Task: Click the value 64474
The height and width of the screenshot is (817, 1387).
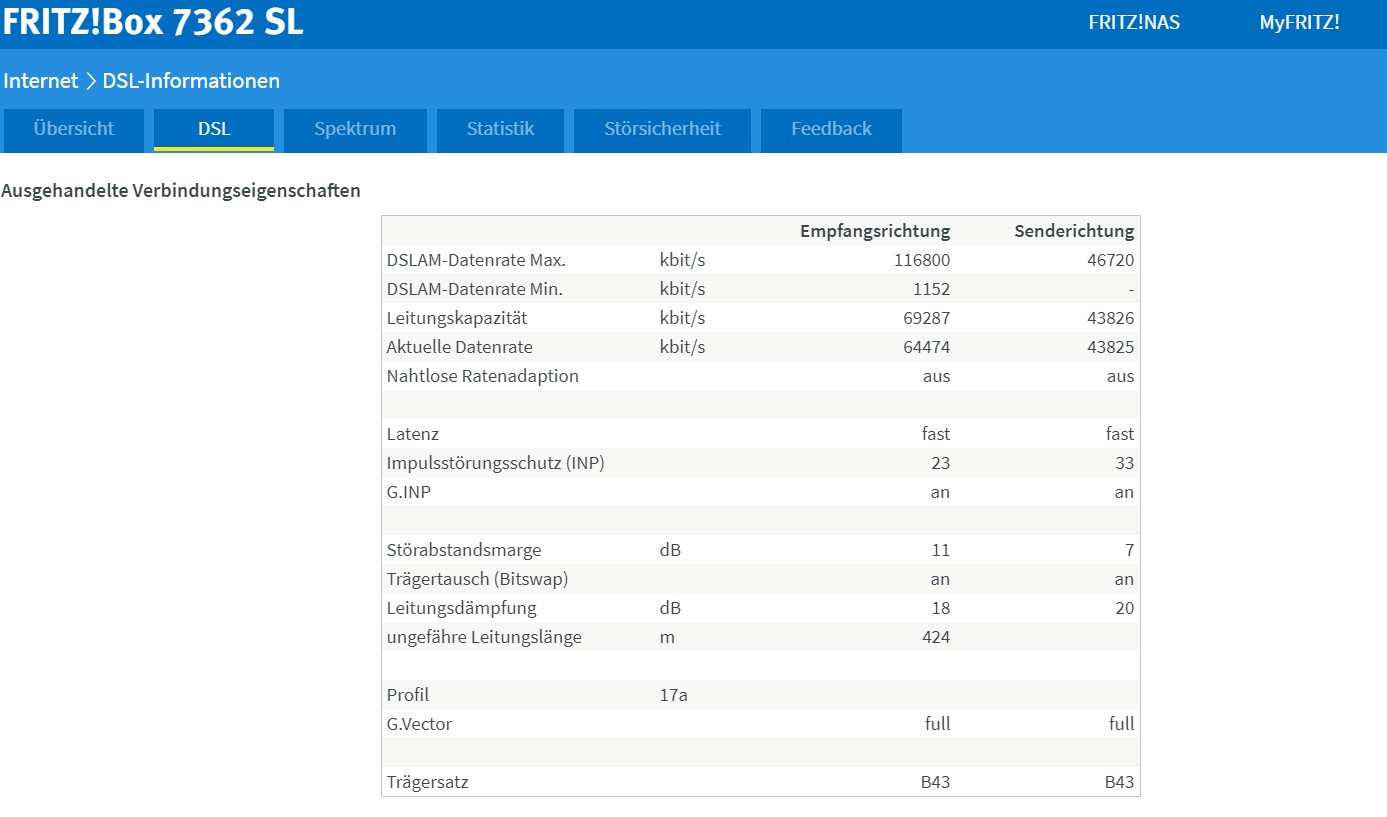Action: [x=926, y=347]
